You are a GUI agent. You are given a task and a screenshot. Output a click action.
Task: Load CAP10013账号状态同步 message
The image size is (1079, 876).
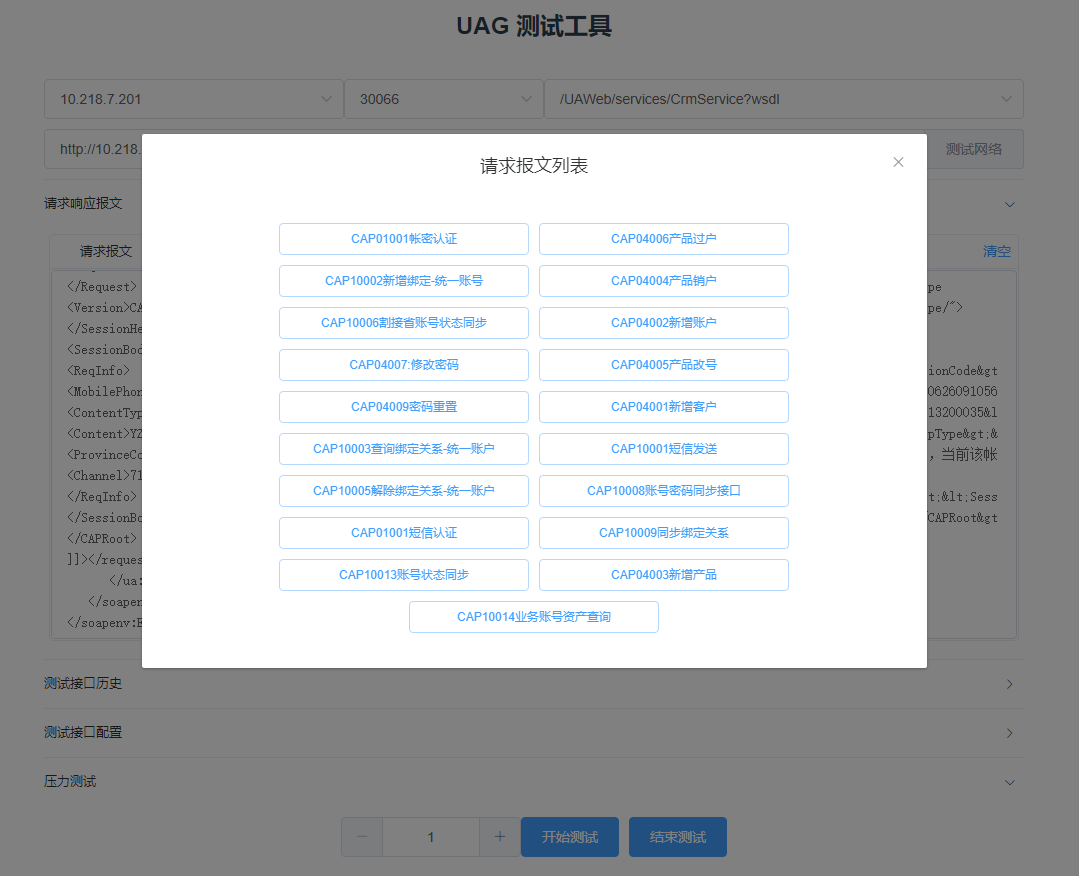[x=404, y=575]
